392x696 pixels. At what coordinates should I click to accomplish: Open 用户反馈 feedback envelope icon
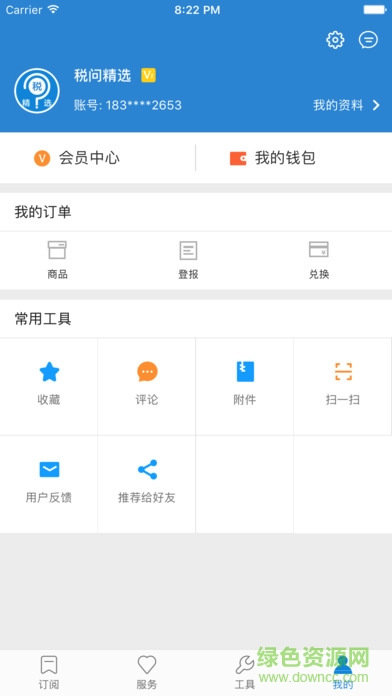49,470
